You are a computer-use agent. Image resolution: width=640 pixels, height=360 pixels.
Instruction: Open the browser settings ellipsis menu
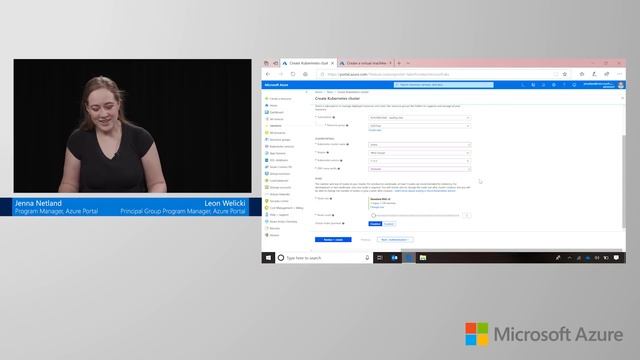point(619,74)
